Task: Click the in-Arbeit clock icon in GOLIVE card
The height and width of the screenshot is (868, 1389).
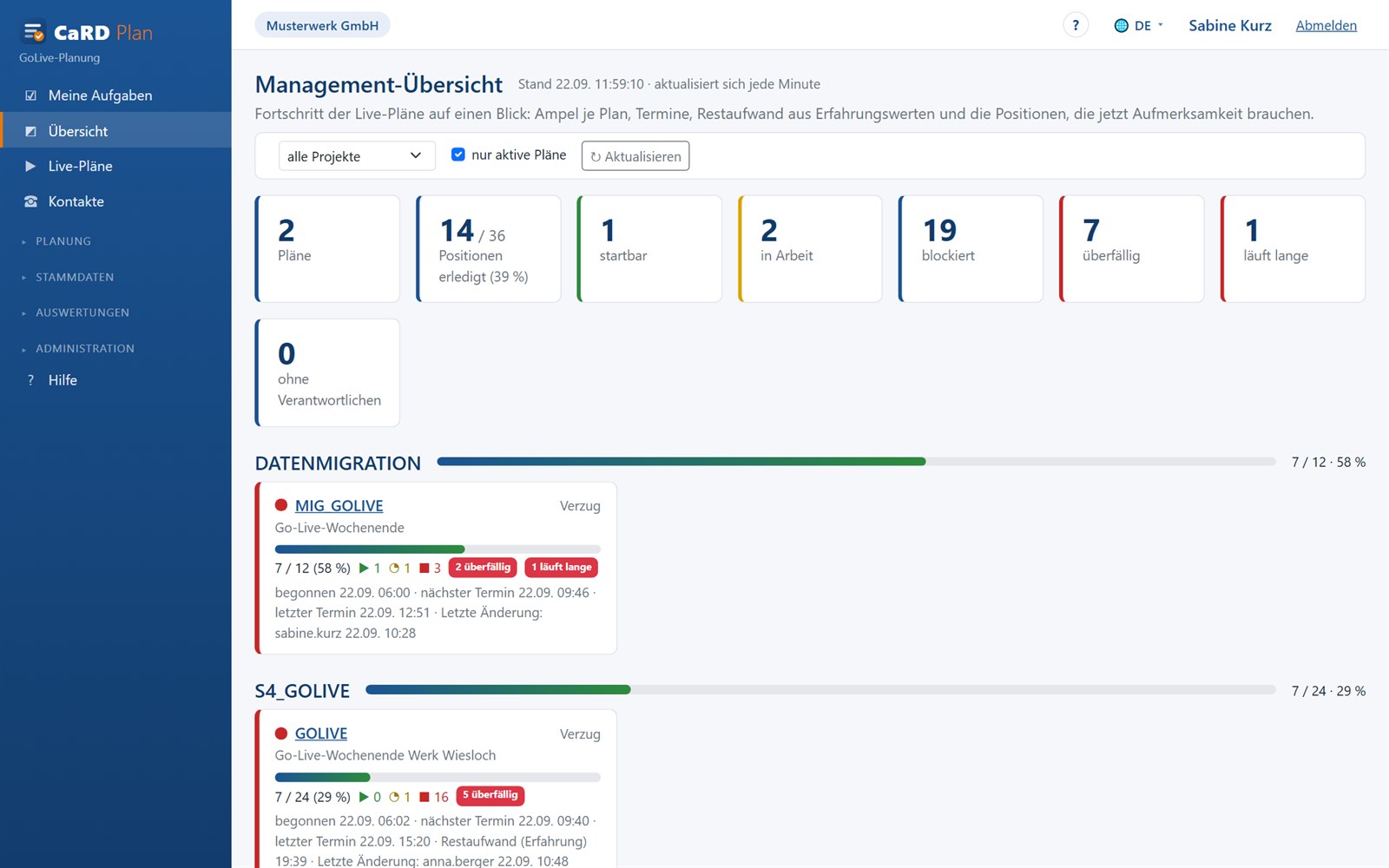Action: pyautogui.click(x=394, y=797)
